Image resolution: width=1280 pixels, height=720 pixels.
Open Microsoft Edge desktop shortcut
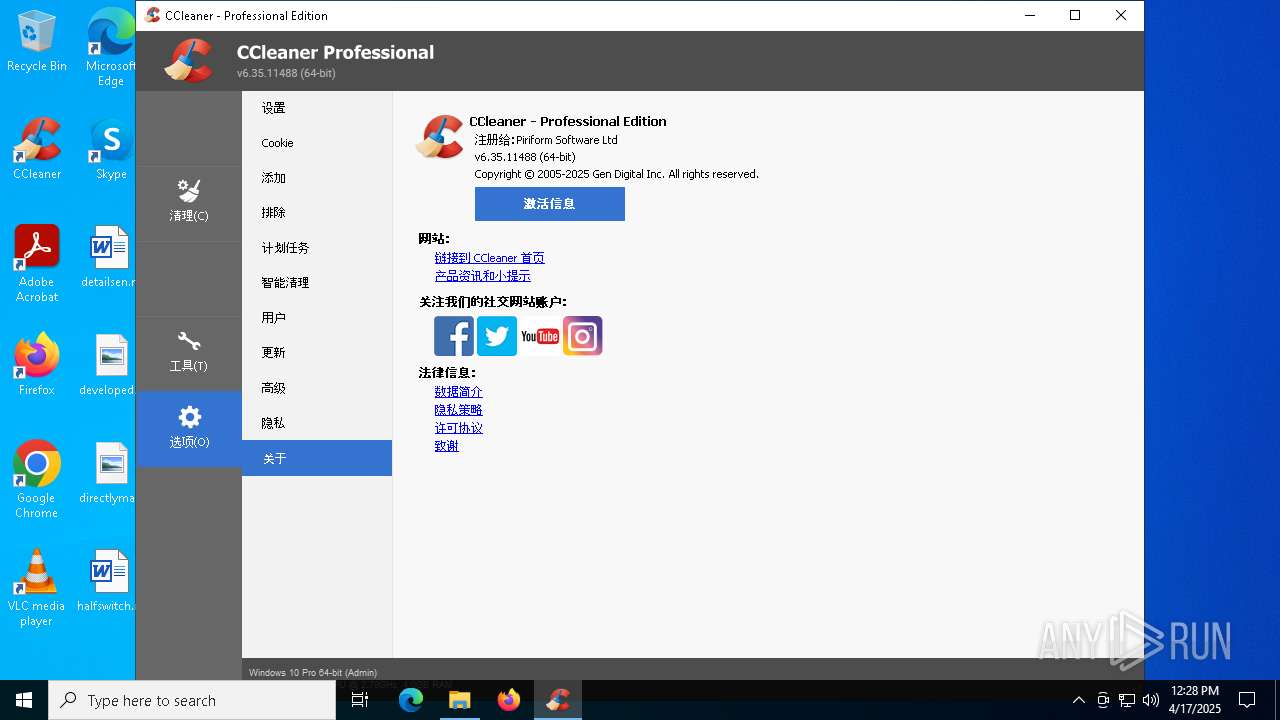[x=110, y=48]
